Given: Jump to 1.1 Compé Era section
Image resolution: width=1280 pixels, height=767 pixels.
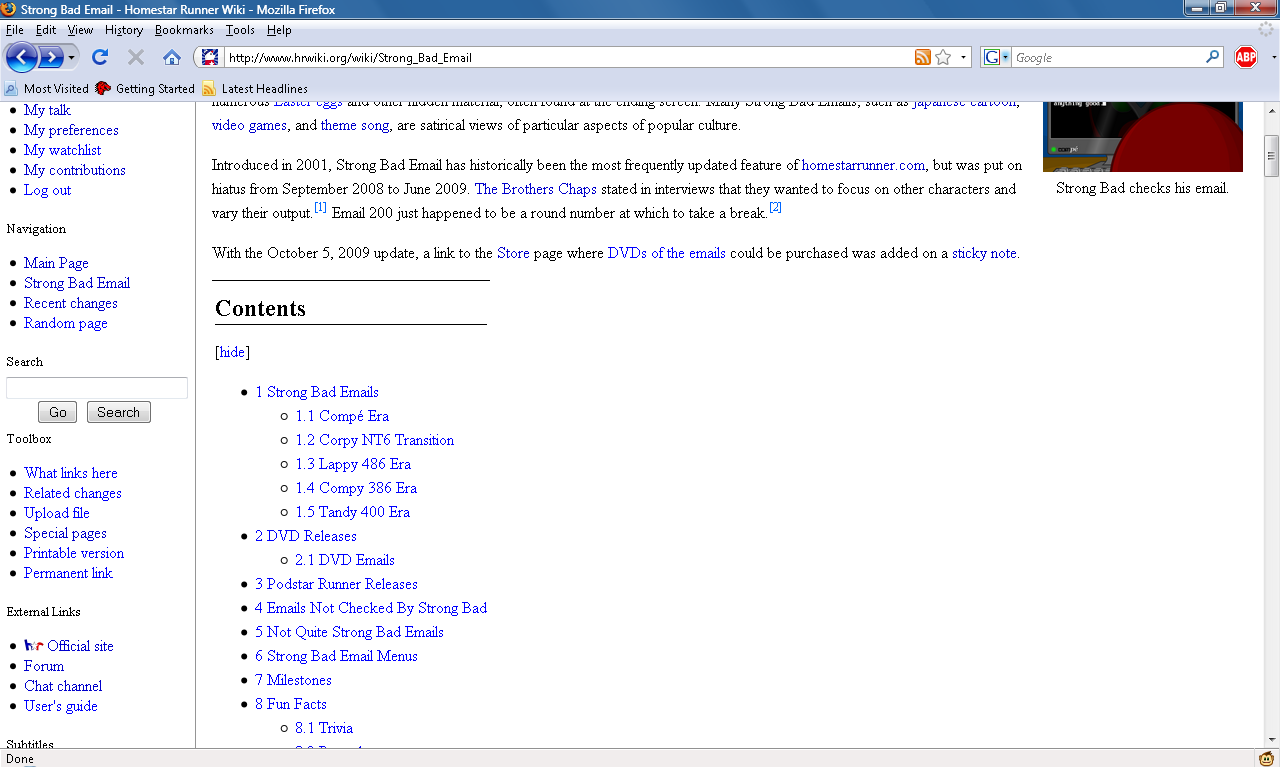Looking at the screenshot, I should coord(342,416).
